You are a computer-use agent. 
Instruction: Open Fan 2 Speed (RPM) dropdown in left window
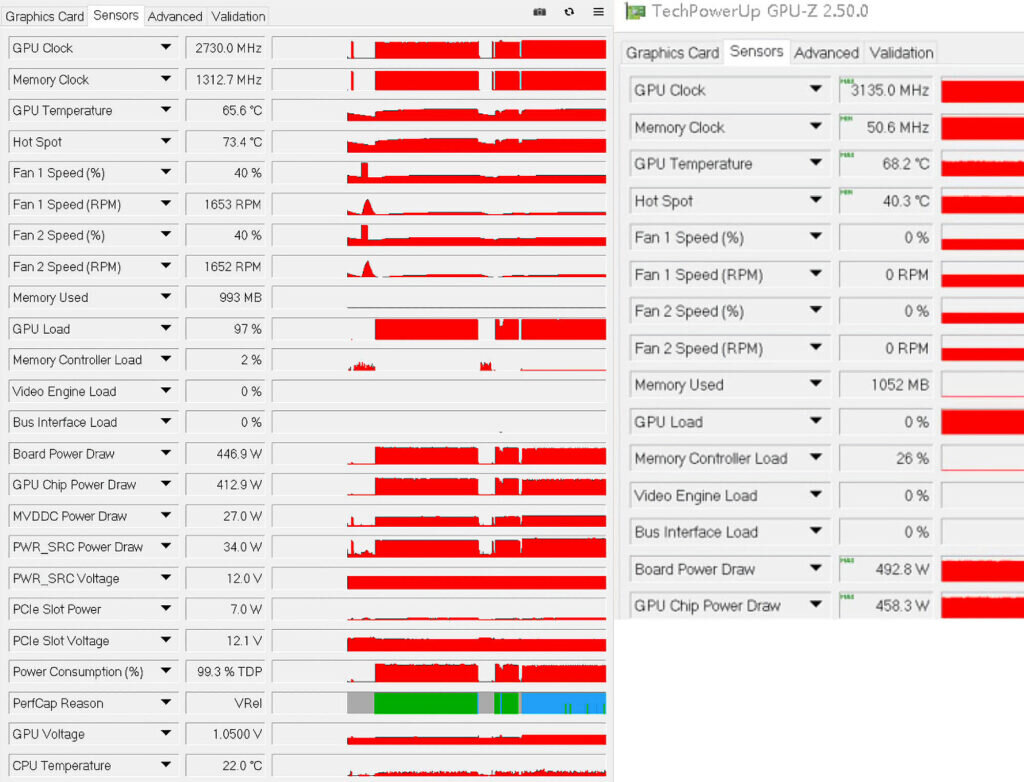(166, 265)
